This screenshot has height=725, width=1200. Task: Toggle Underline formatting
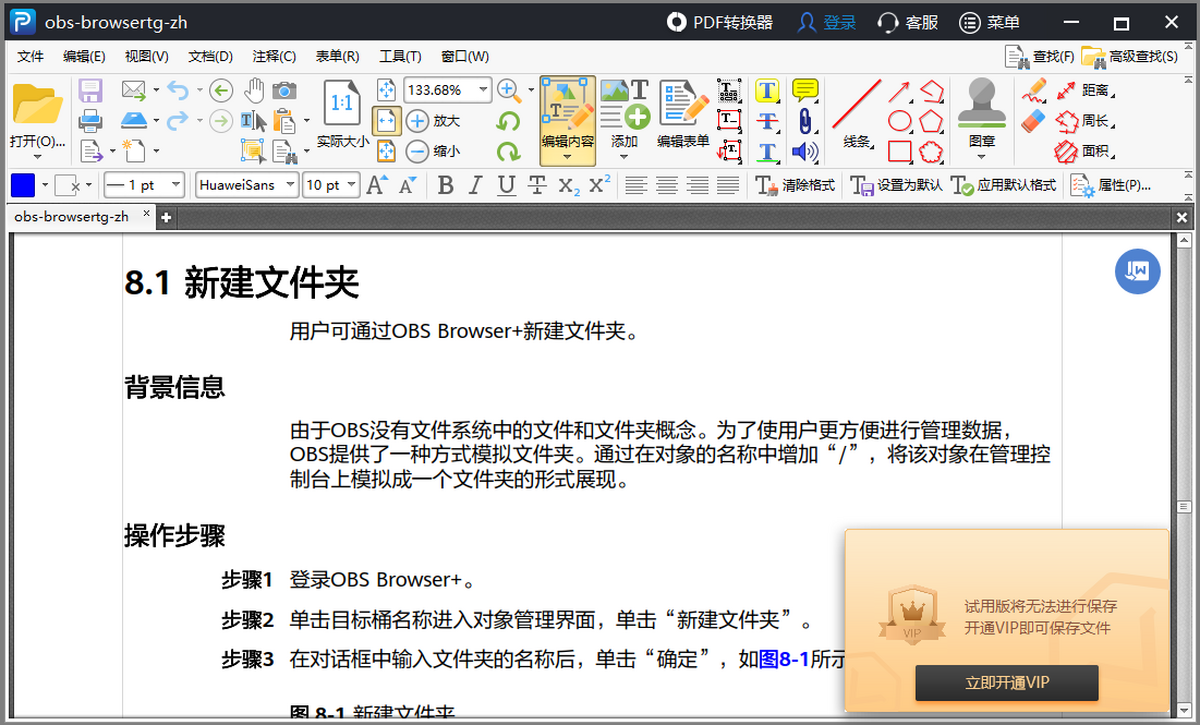point(506,185)
